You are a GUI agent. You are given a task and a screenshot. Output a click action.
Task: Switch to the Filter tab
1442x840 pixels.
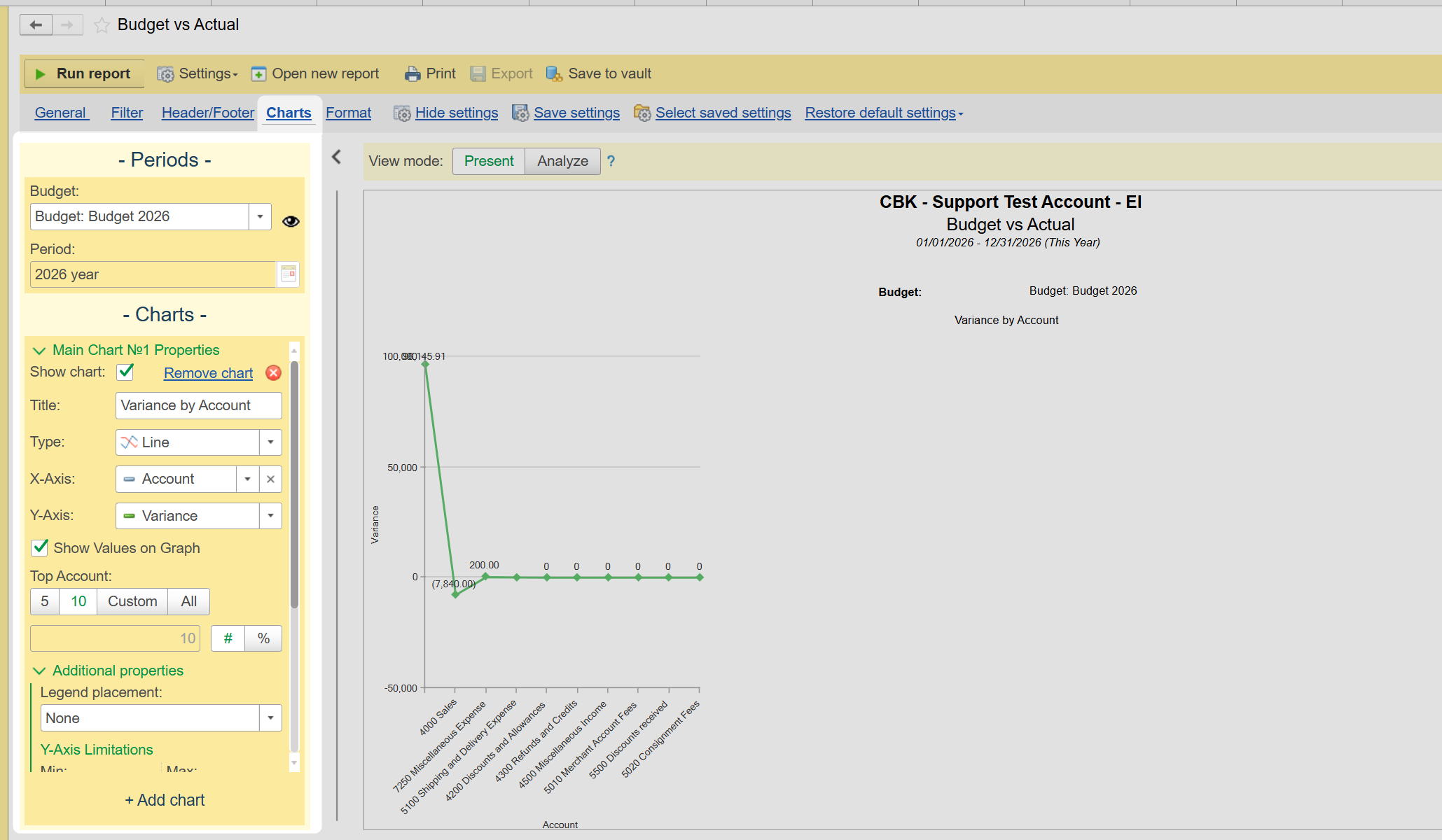[127, 113]
